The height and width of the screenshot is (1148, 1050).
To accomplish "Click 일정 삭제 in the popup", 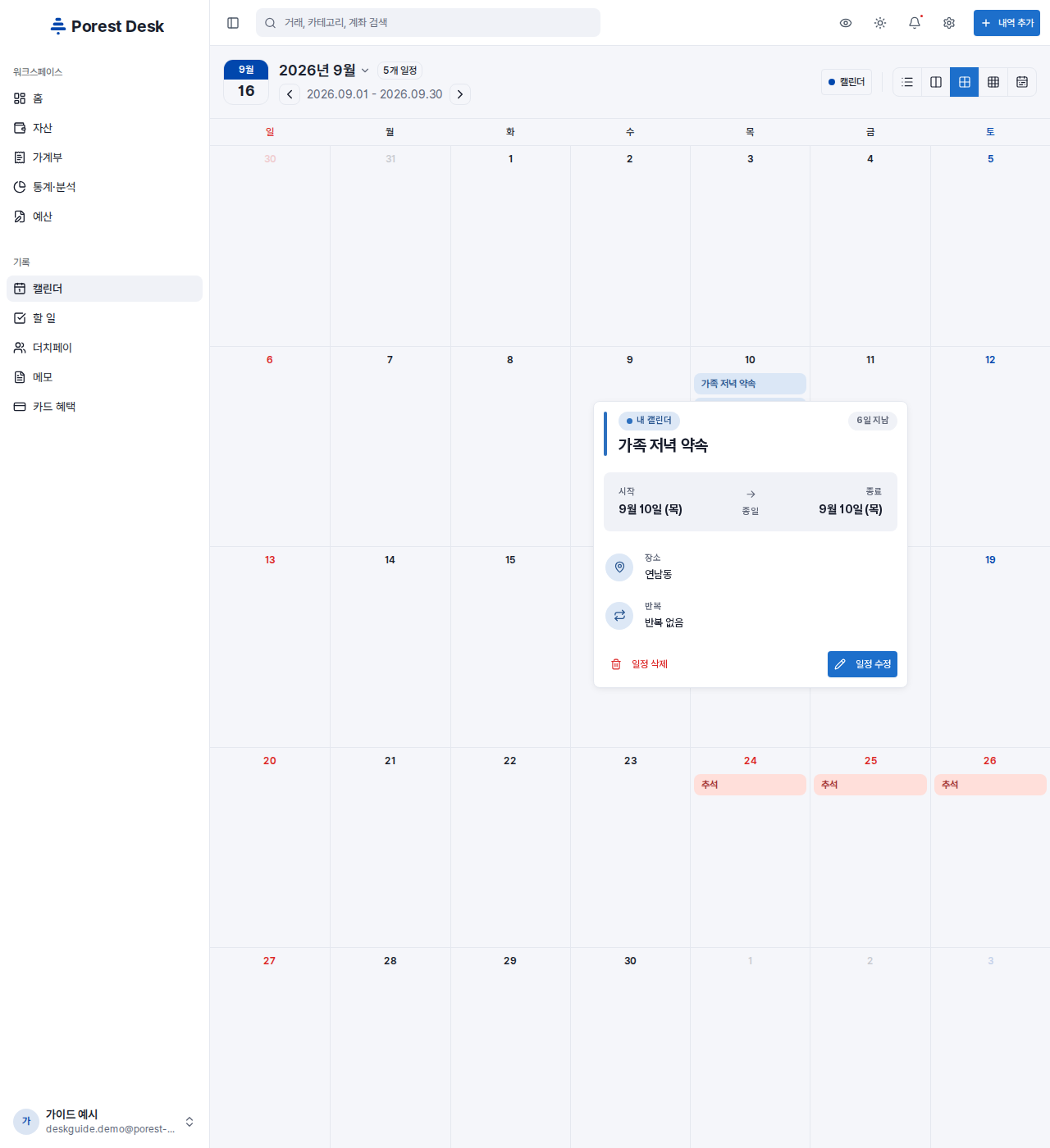I will coord(639,664).
